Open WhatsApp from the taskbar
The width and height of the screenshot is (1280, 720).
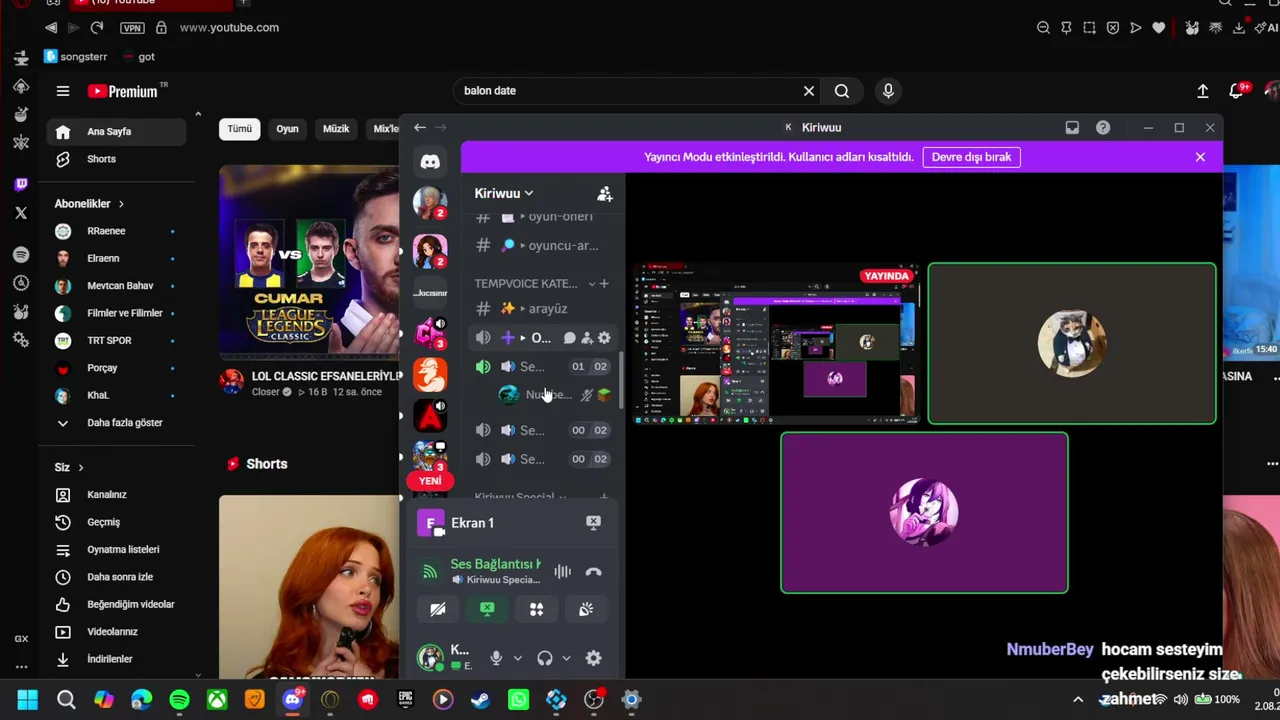click(x=518, y=700)
